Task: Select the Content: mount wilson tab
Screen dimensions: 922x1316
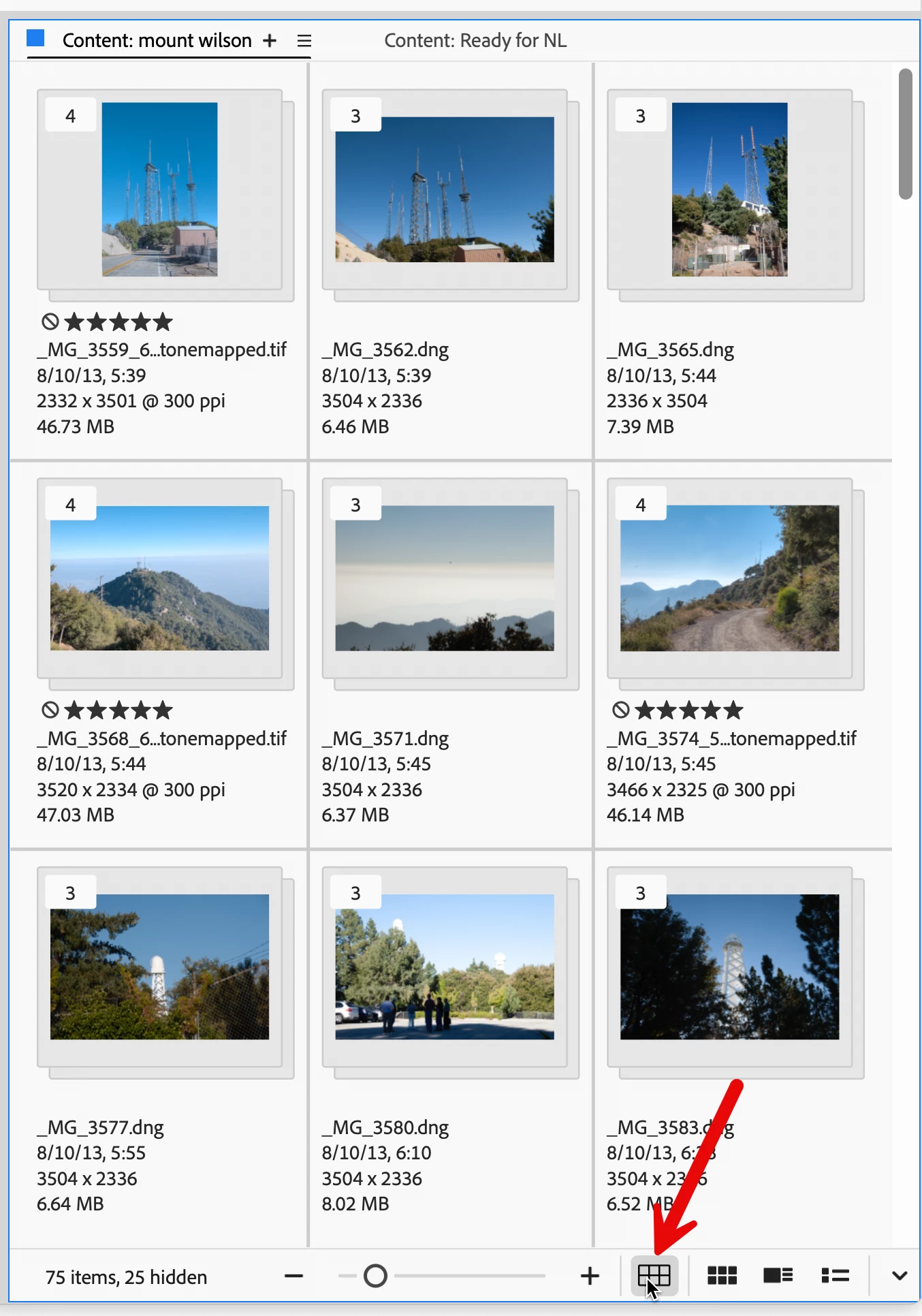Action: (x=157, y=41)
